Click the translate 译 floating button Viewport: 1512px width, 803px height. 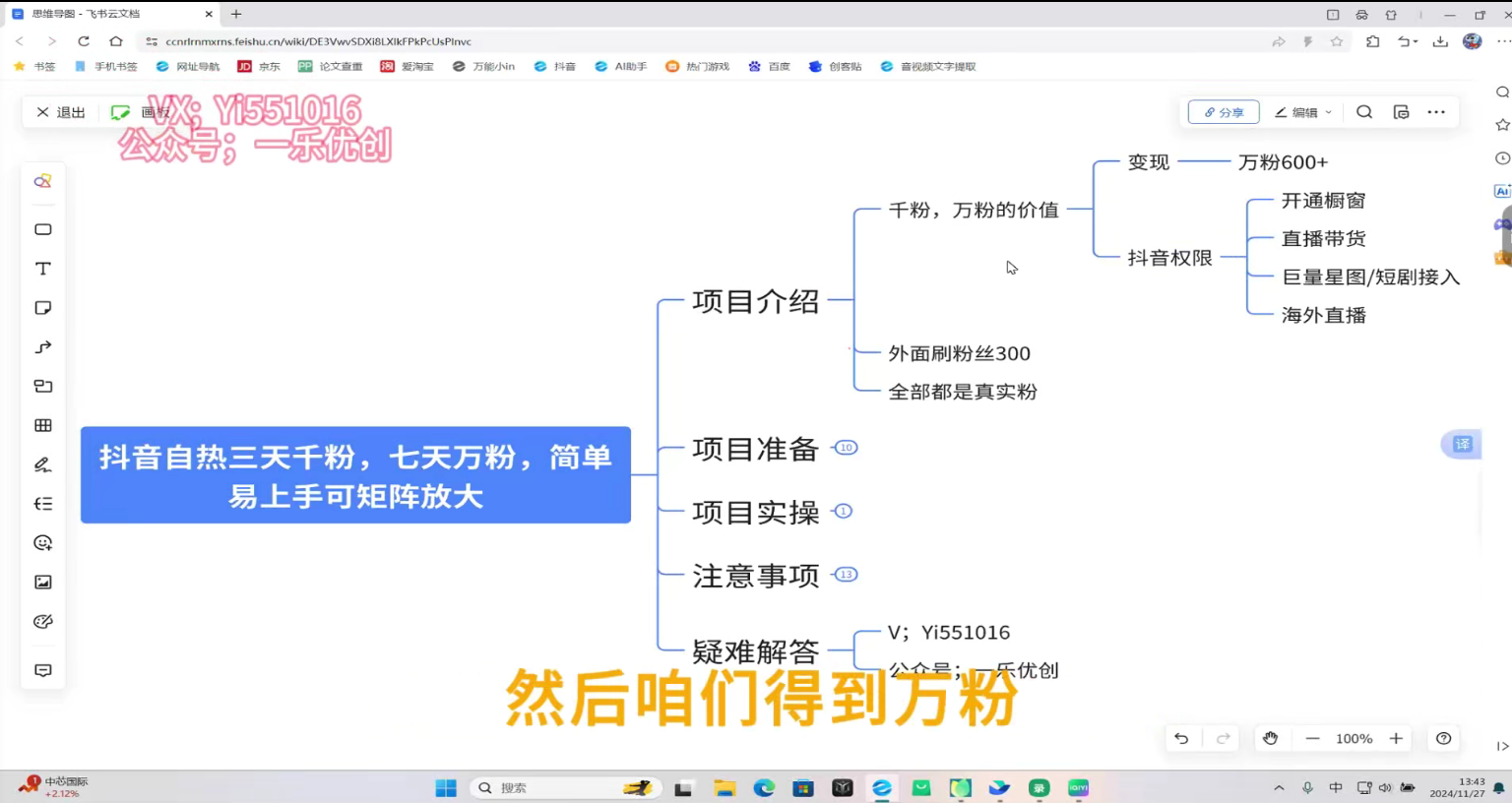[x=1463, y=444]
